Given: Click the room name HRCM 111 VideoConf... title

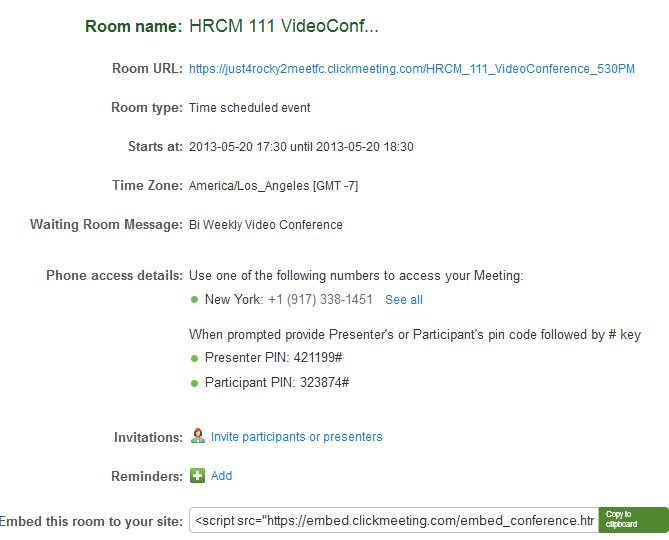Looking at the screenshot, I should (284, 26).
